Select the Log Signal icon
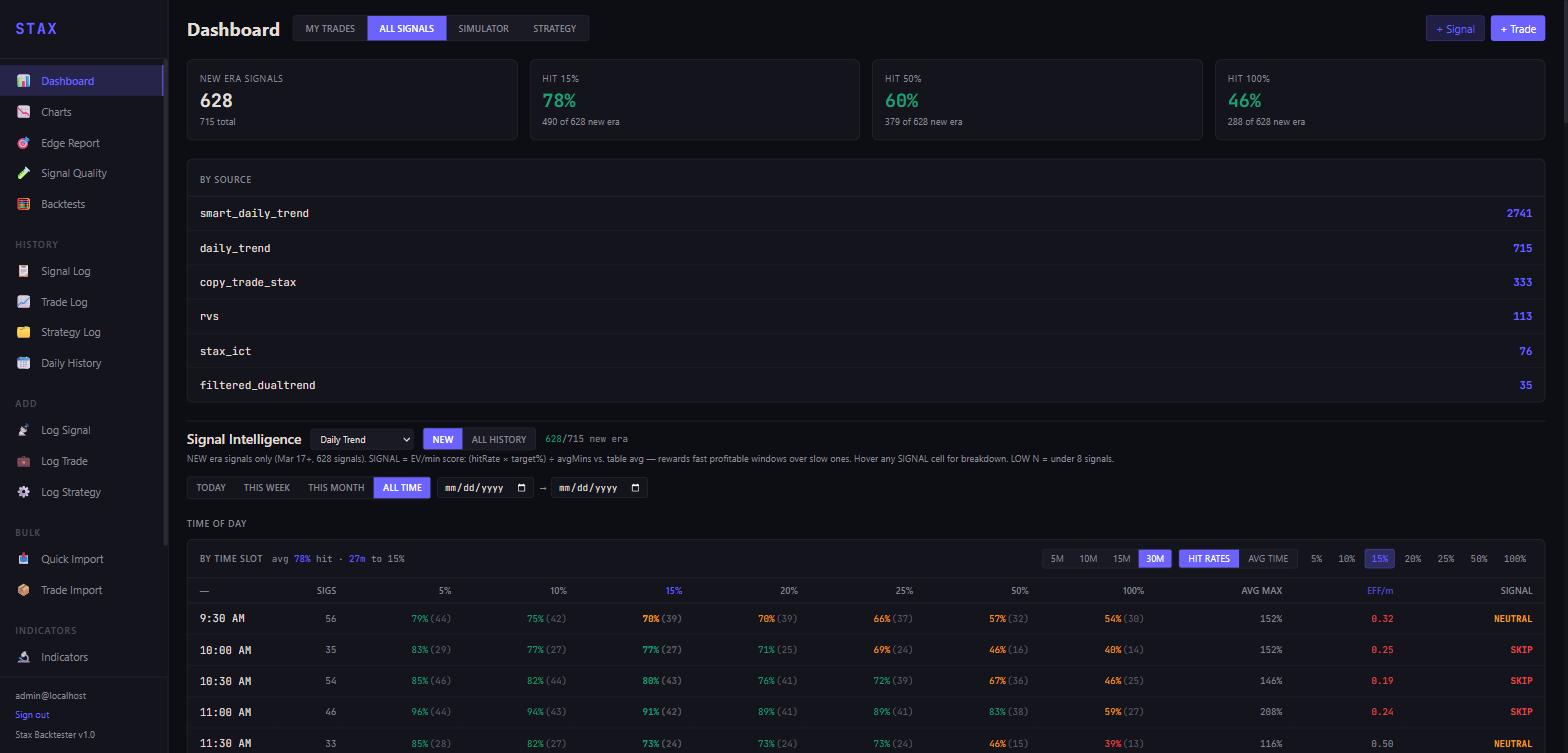This screenshot has height=753, width=1568. tap(23, 430)
